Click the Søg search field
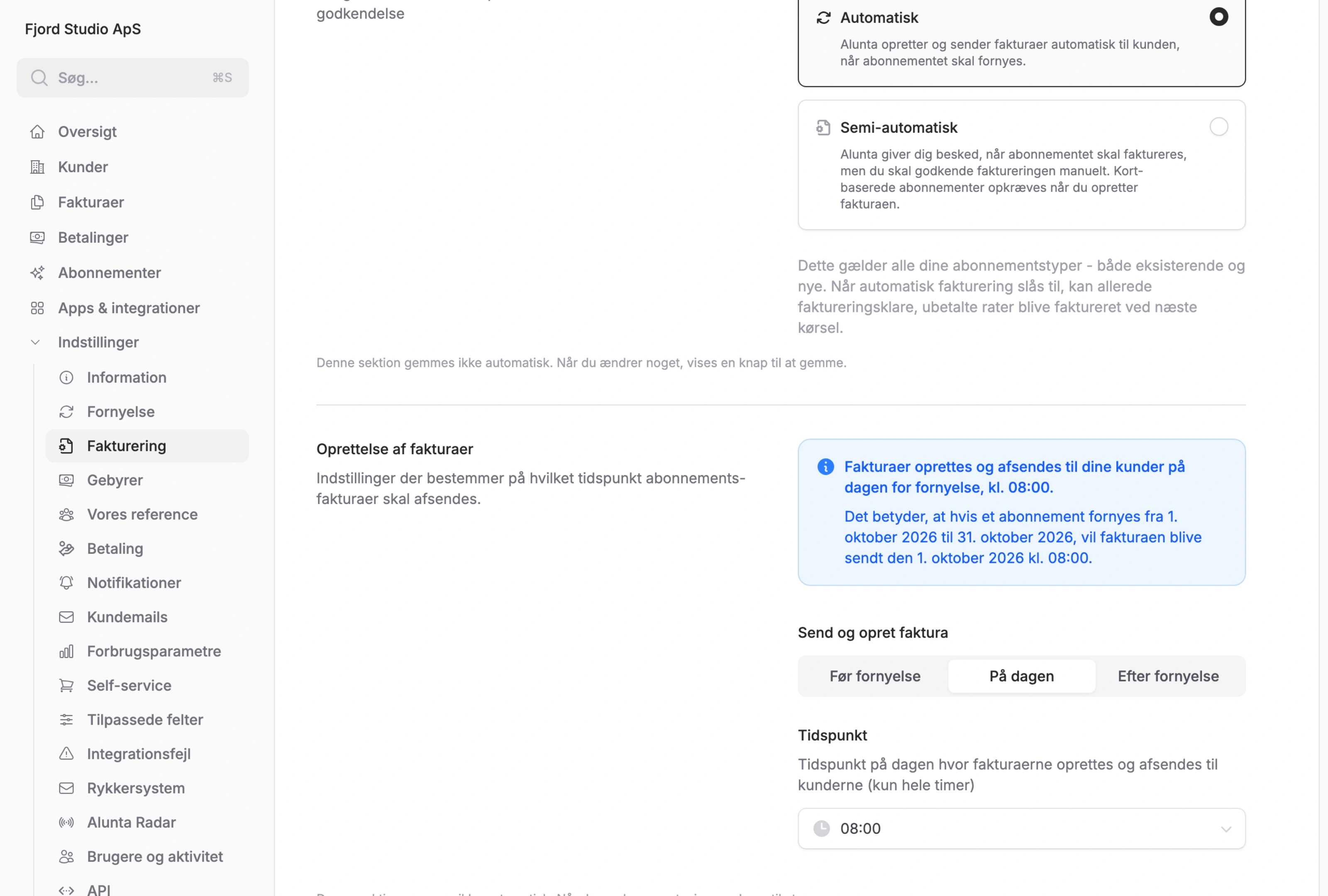 [x=132, y=78]
